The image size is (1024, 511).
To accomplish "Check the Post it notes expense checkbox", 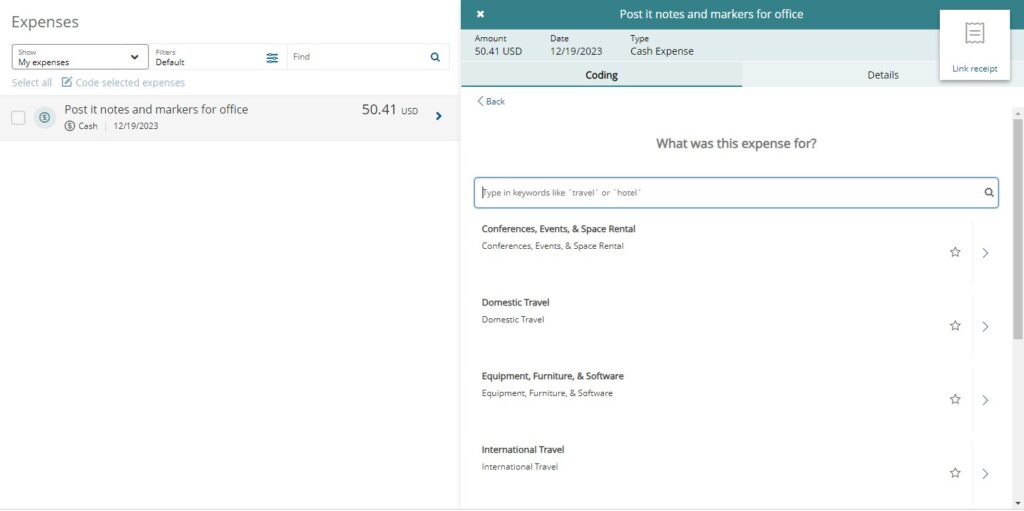I will point(18,118).
